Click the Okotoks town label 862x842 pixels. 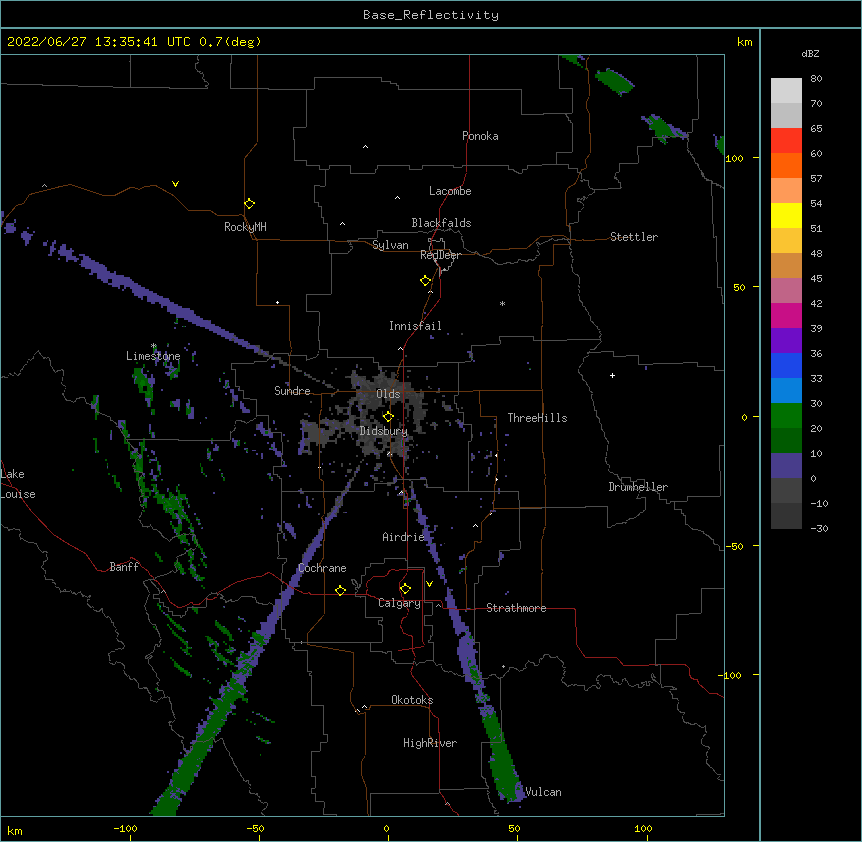[412, 700]
